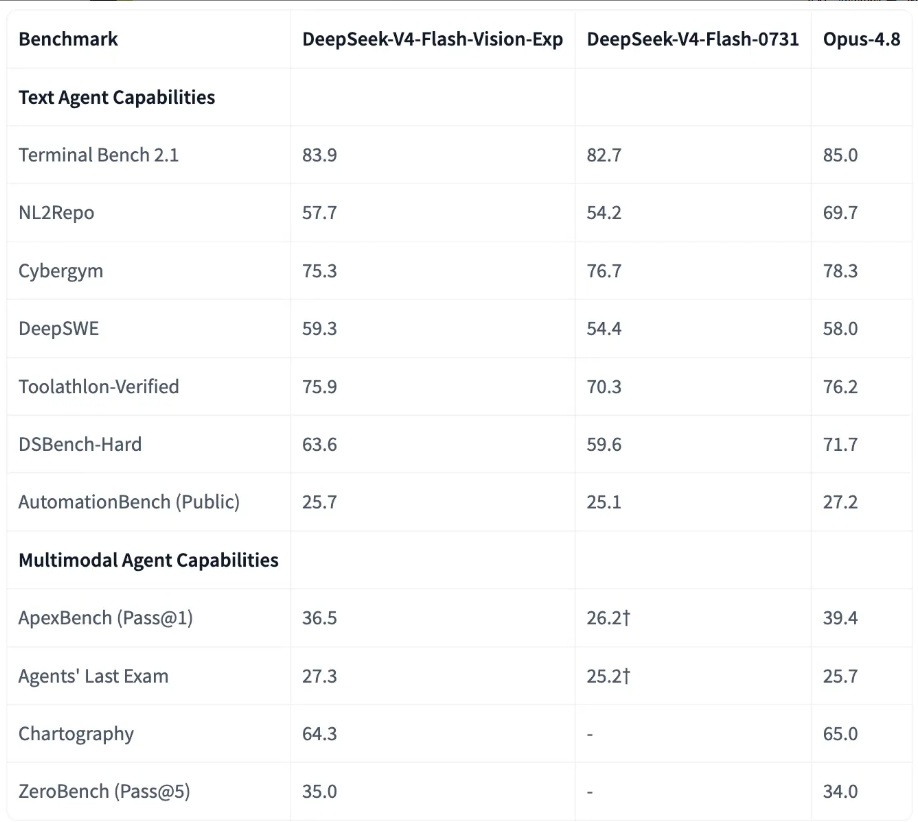Image resolution: width=918 pixels, height=822 pixels.
Task: Click the DSBench-Hard benchmark name
Action: (x=80, y=444)
